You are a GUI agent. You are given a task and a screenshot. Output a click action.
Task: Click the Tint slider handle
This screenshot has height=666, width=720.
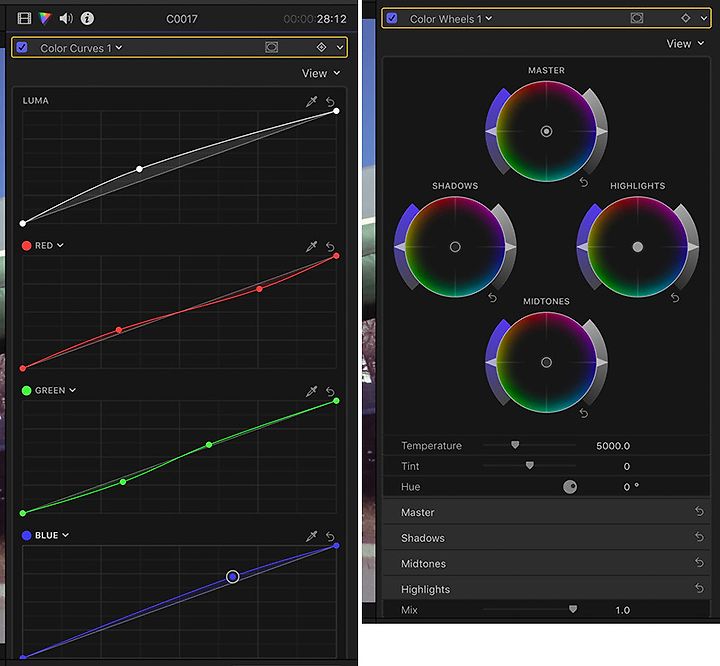(529, 465)
